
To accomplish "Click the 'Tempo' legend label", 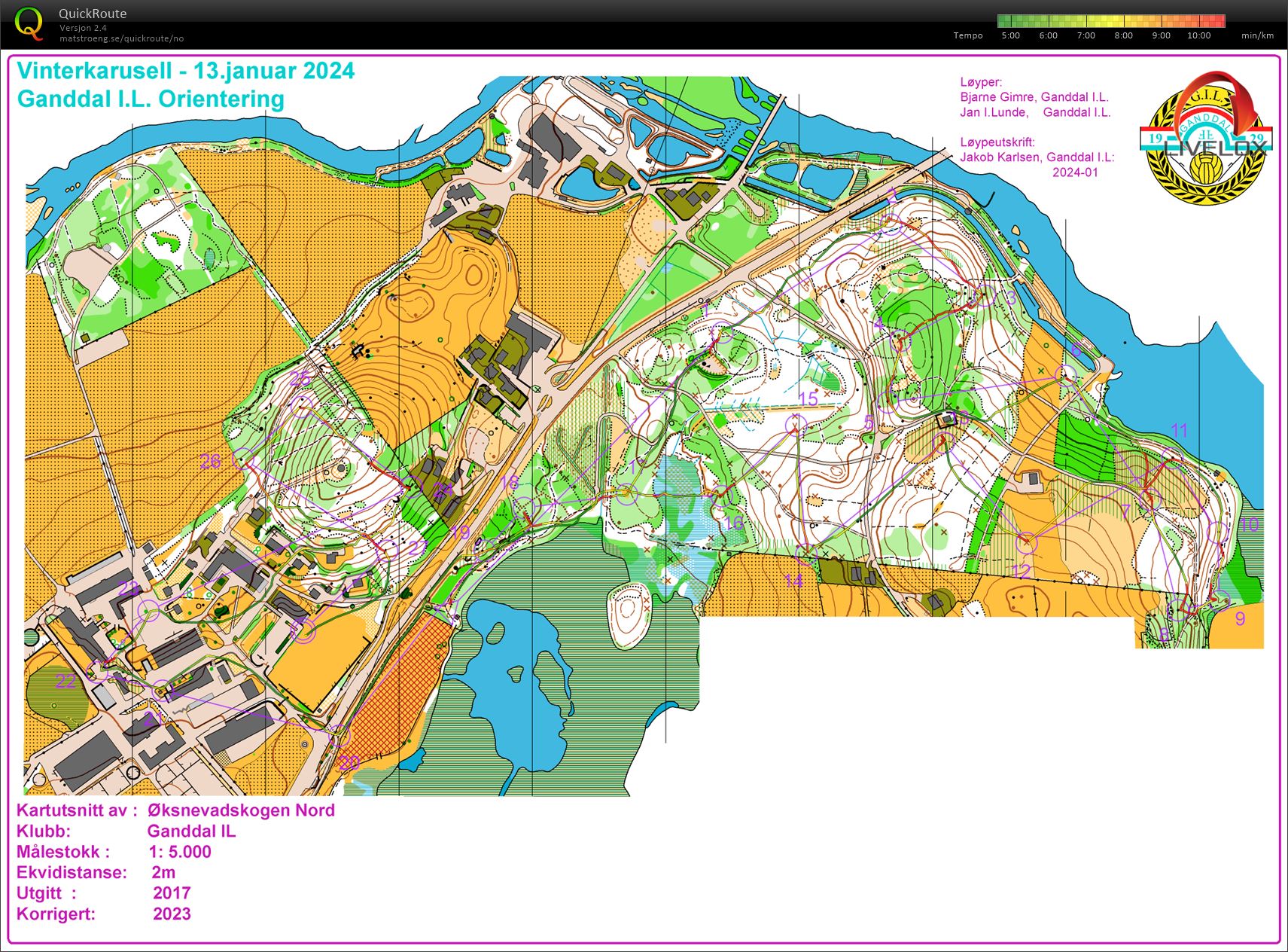I will pos(967,35).
